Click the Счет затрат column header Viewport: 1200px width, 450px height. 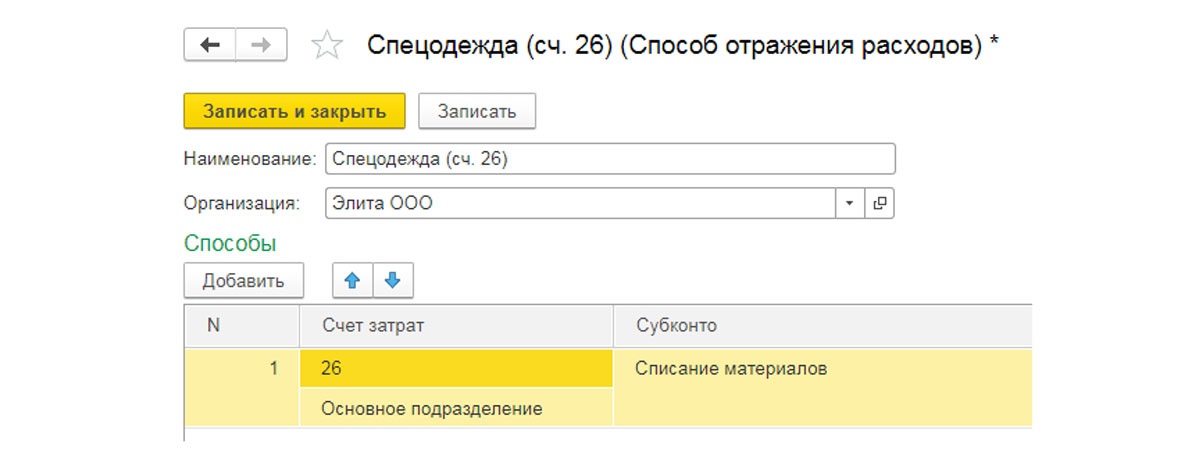point(455,326)
